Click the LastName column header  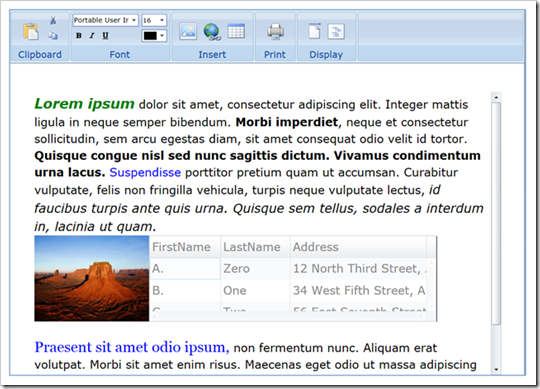coord(255,247)
